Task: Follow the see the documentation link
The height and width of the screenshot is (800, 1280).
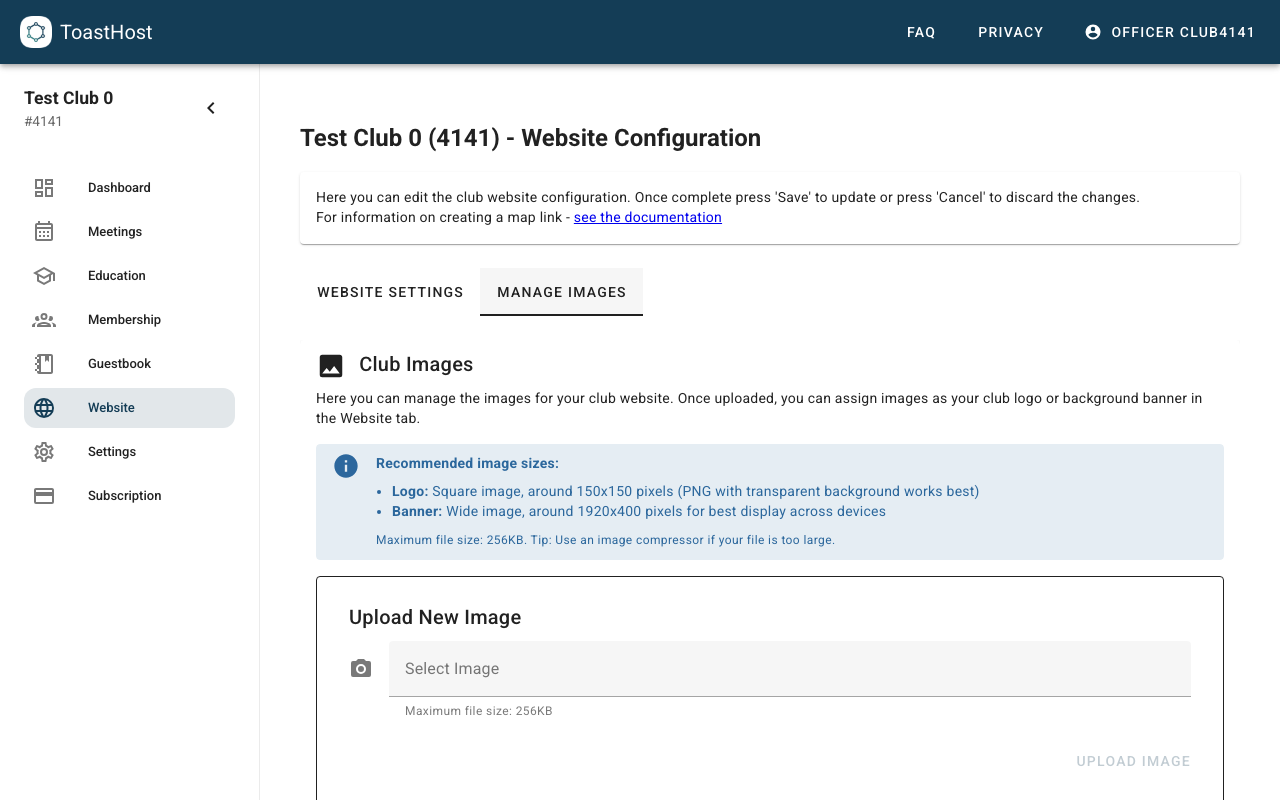Action: point(647,217)
